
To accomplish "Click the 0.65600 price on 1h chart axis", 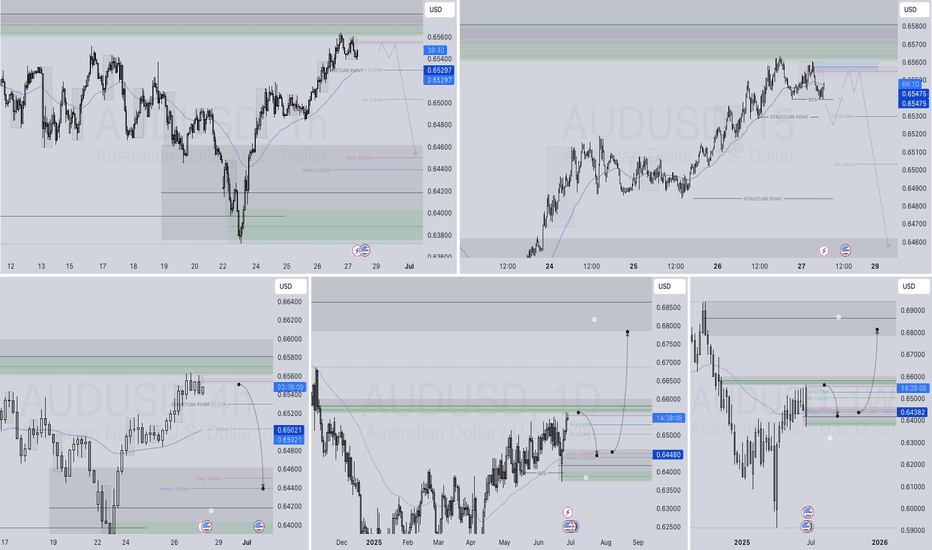I will coord(439,37).
